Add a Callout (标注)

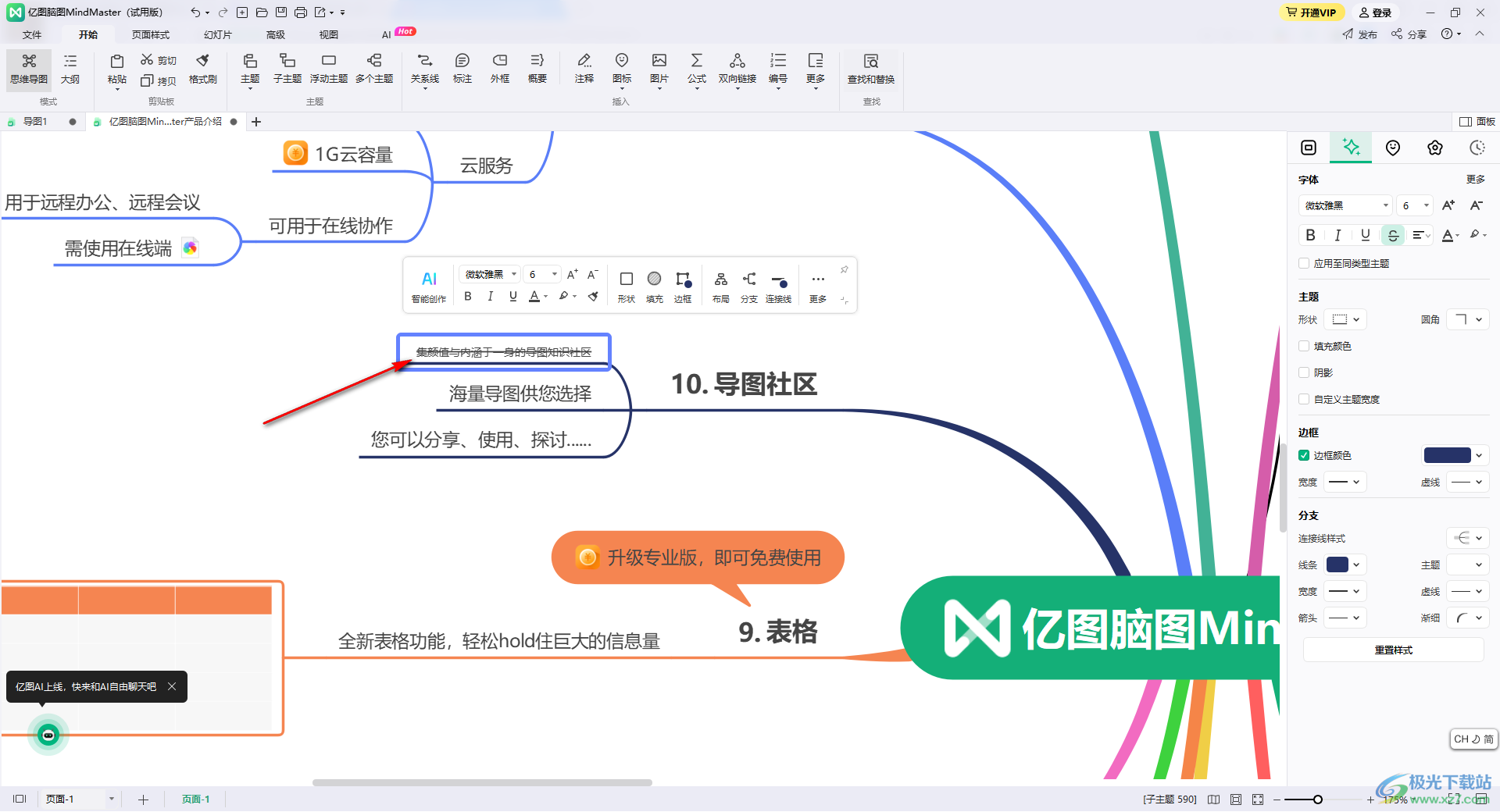tap(462, 69)
